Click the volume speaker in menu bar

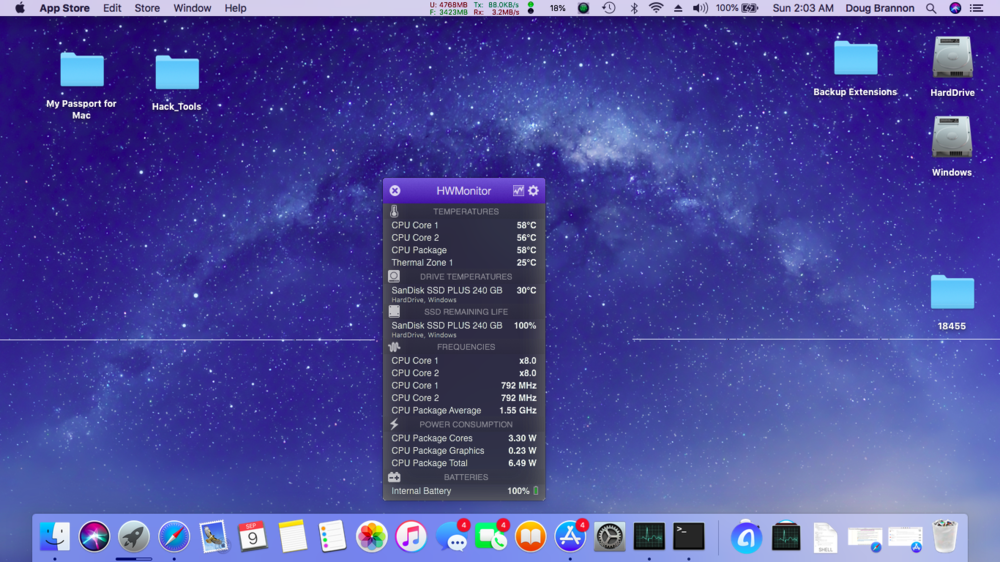tap(700, 8)
